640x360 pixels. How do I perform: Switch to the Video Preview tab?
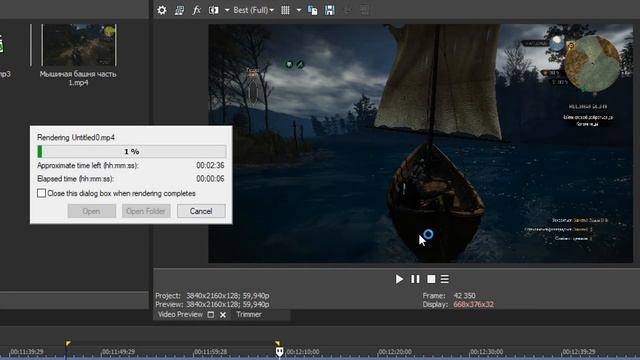pos(180,315)
